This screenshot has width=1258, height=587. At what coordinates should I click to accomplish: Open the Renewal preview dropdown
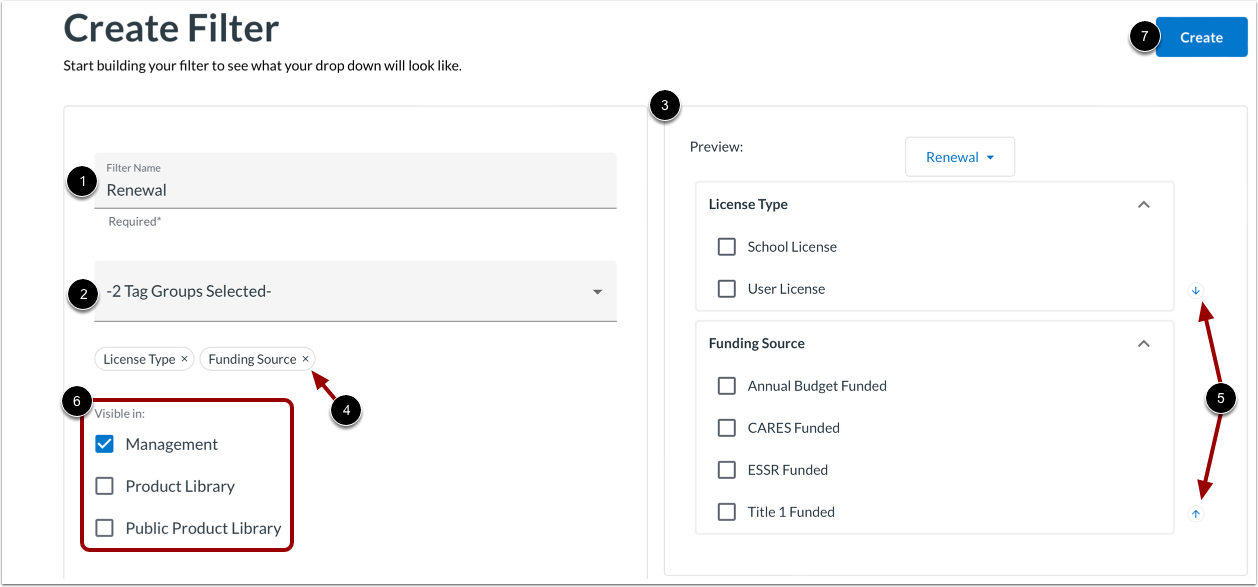(x=959, y=156)
